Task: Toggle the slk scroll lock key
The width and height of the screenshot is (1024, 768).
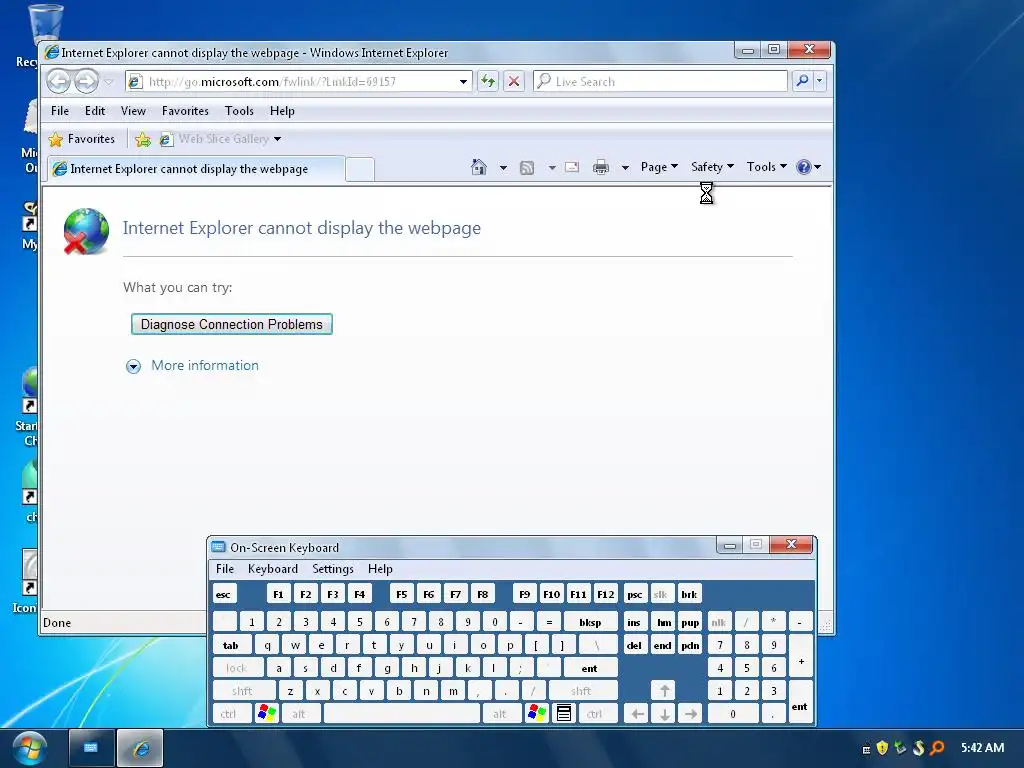Action: coord(661,594)
